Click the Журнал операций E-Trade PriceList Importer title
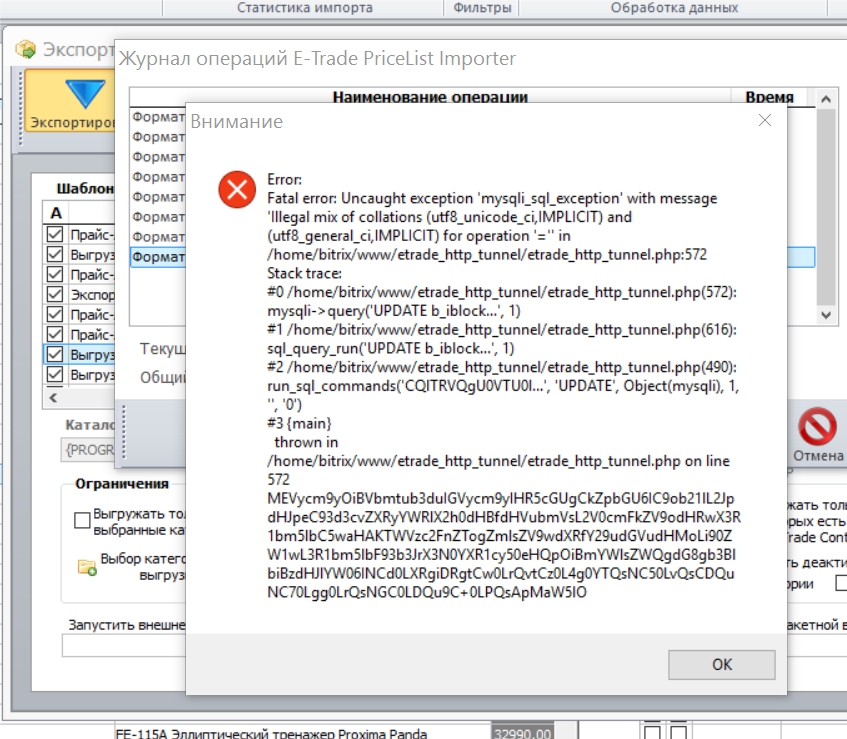847x739 pixels. (x=317, y=58)
